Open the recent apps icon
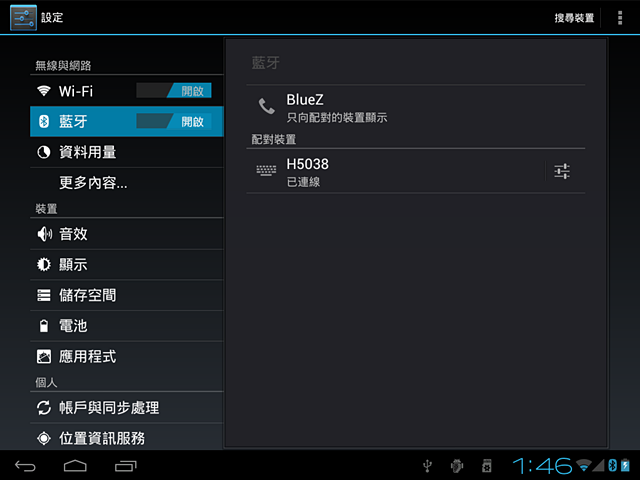Viewport: 640px width, 480px height. point(125,466)
